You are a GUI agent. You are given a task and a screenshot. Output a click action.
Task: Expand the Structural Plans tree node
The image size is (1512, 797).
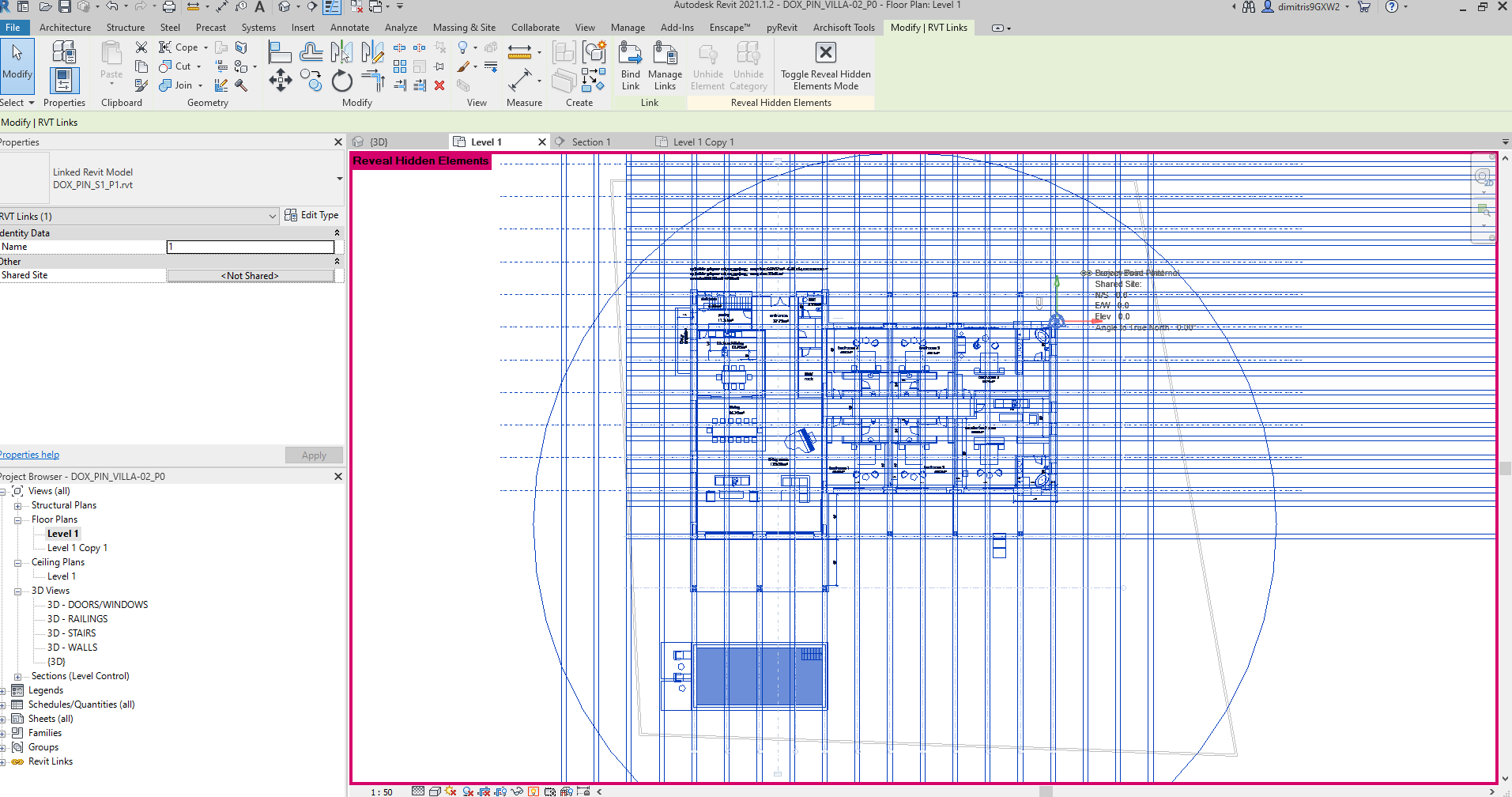(17, 505)
